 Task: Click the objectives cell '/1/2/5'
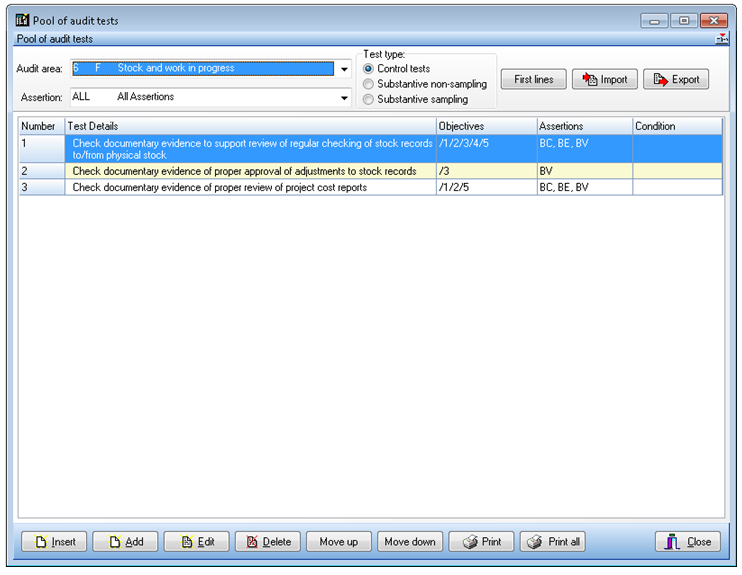(x=486, y=187)
